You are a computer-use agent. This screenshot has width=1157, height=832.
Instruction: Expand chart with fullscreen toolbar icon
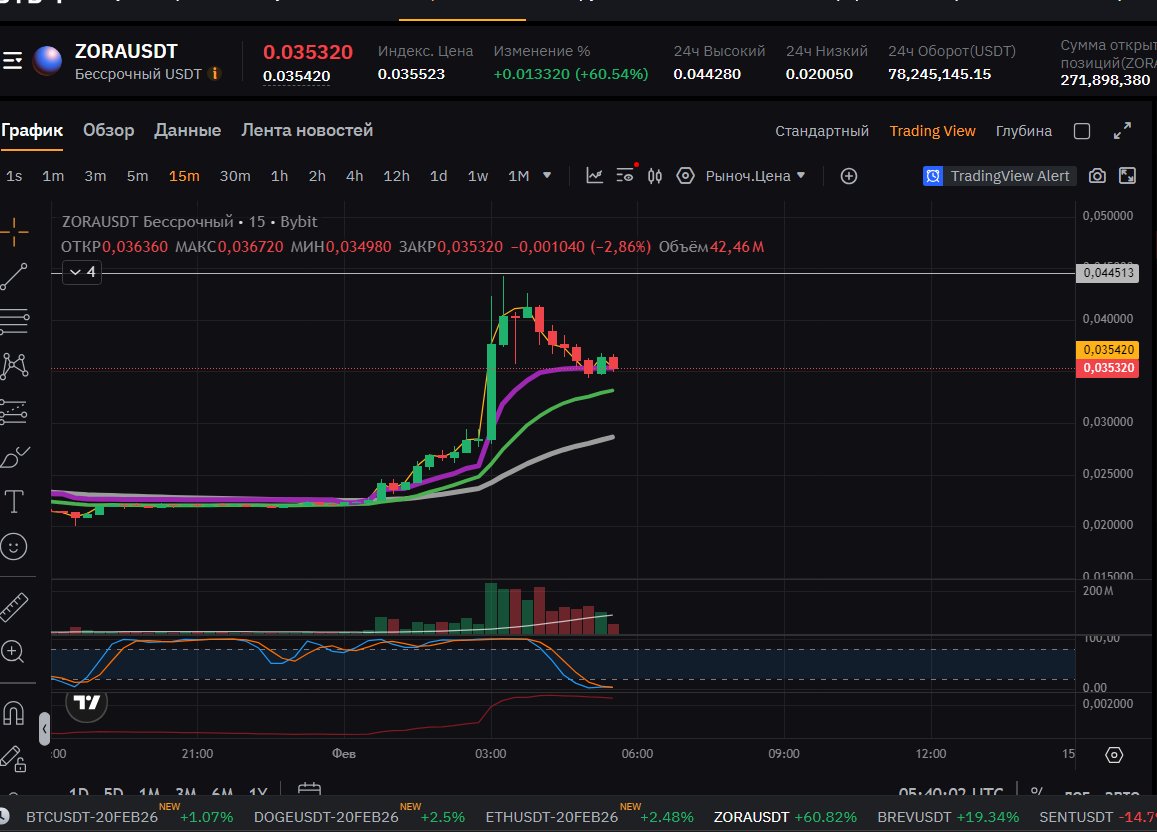[x=1127, y=176]
